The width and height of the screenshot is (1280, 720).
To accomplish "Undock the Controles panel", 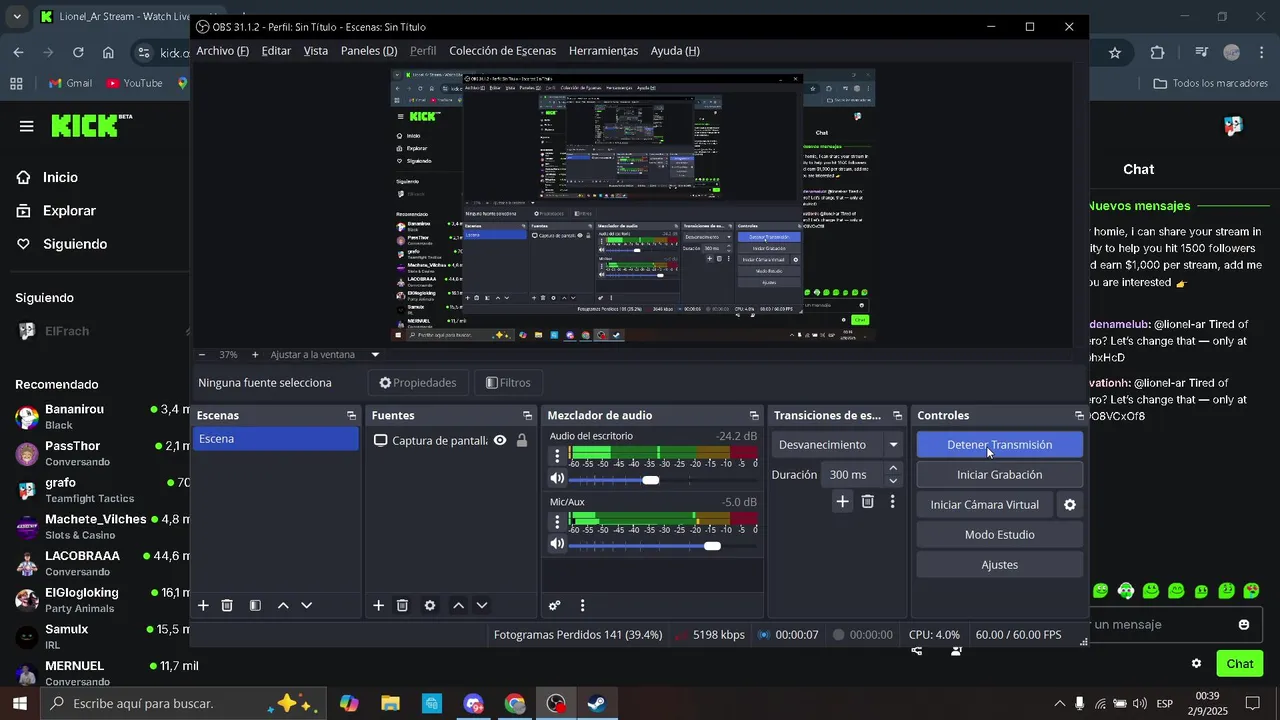I will point(1079,415).
